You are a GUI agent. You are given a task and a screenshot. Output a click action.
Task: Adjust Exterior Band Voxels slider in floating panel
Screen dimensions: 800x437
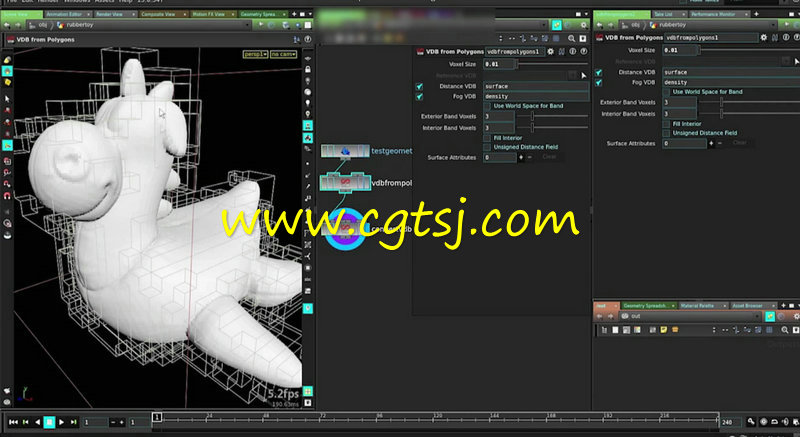point(553,116)
